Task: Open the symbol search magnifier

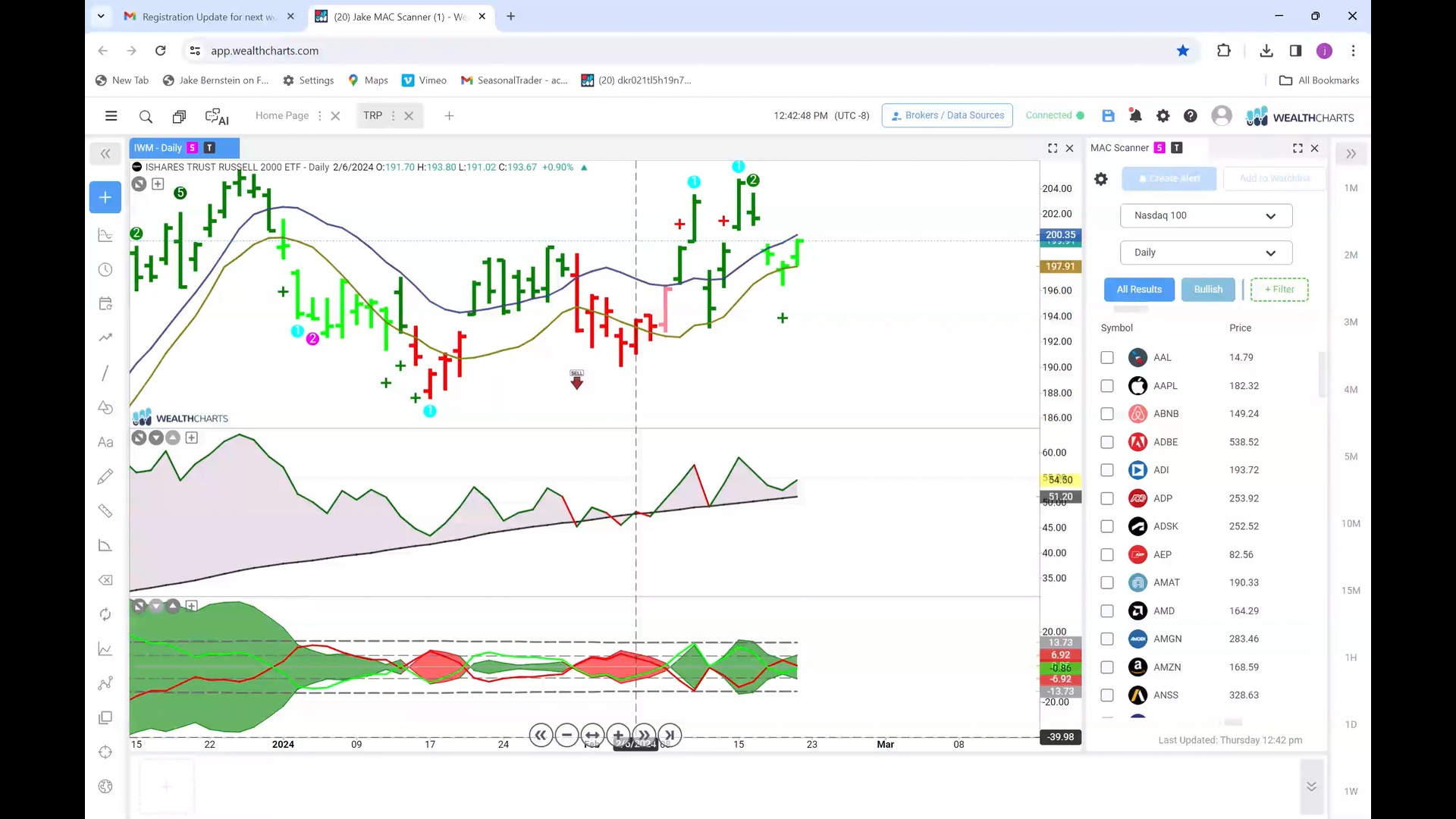Action: tap(146, 116)
